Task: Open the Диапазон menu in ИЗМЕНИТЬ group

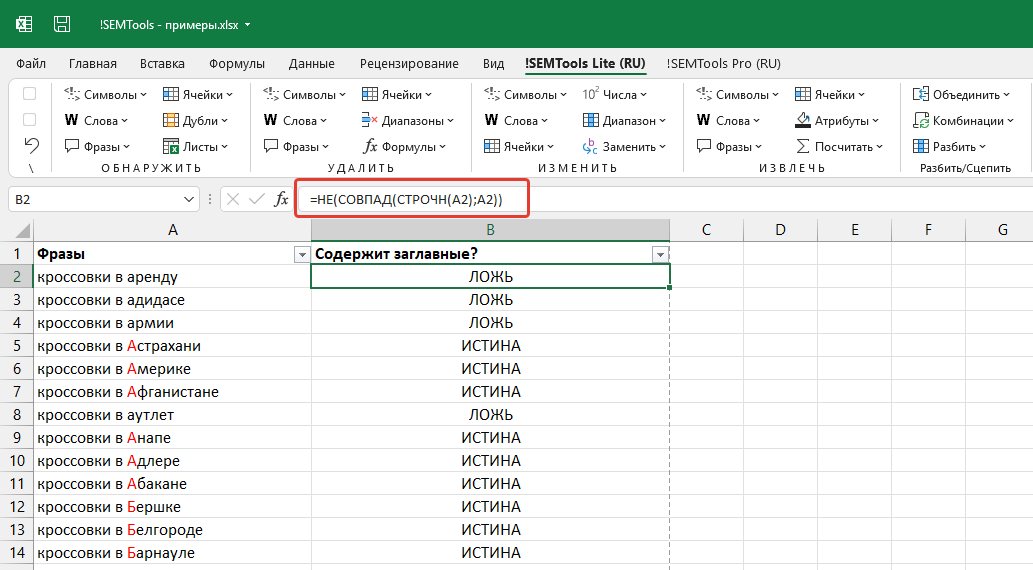Action: pyautogui.click(x=625, y=121)
